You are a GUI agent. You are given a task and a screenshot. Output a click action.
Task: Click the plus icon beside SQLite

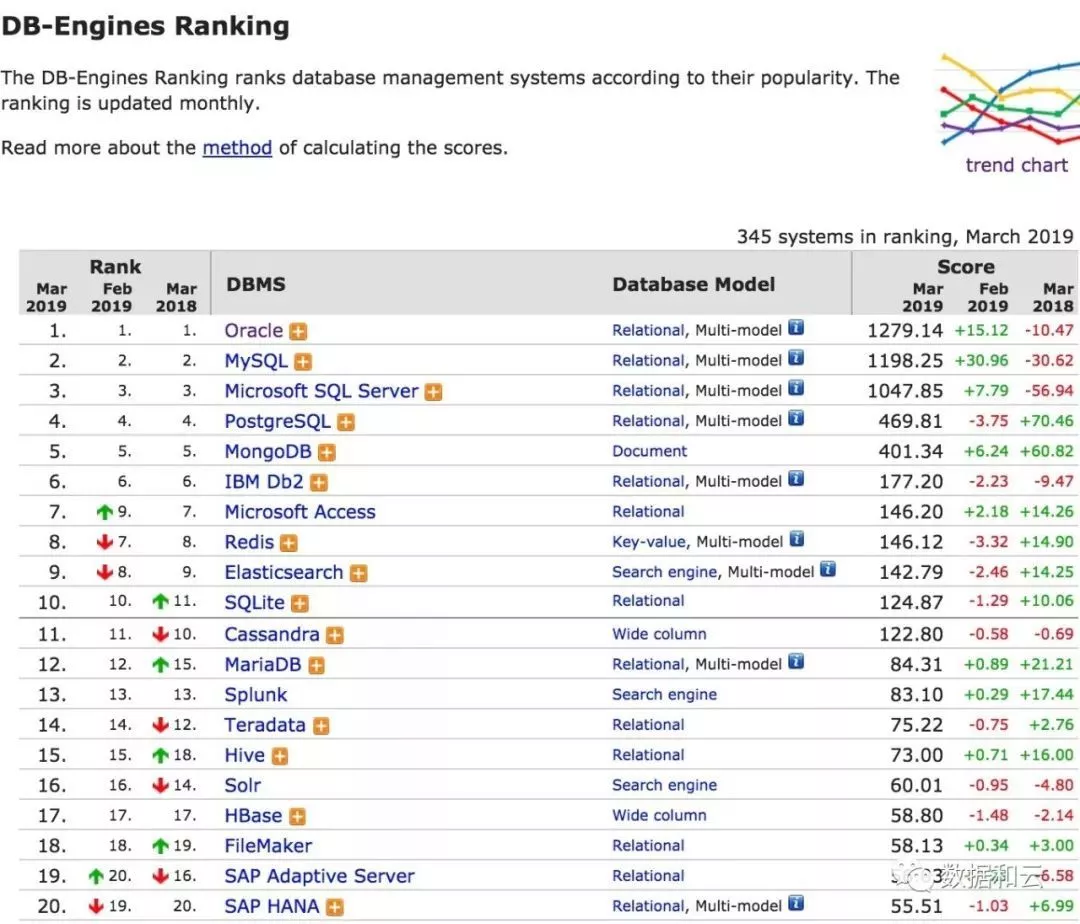point(300,604)
